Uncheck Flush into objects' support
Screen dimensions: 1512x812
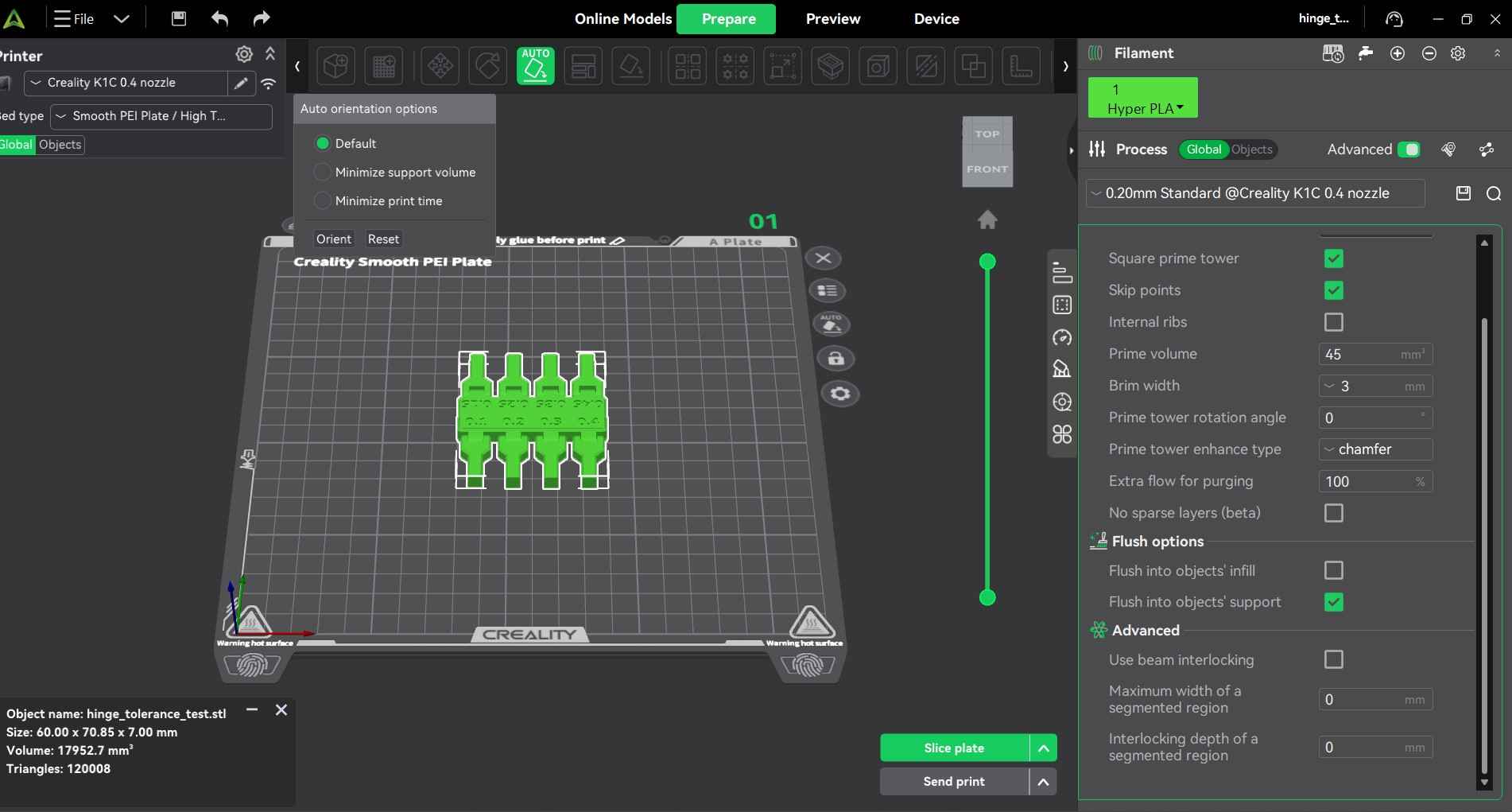[x=1334, y=602]
